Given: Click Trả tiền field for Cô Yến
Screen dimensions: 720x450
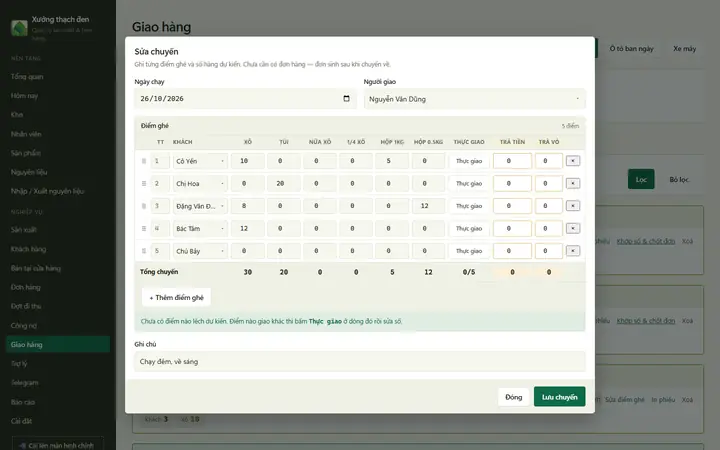Looking at the screenshot, I should pos(512,161).
